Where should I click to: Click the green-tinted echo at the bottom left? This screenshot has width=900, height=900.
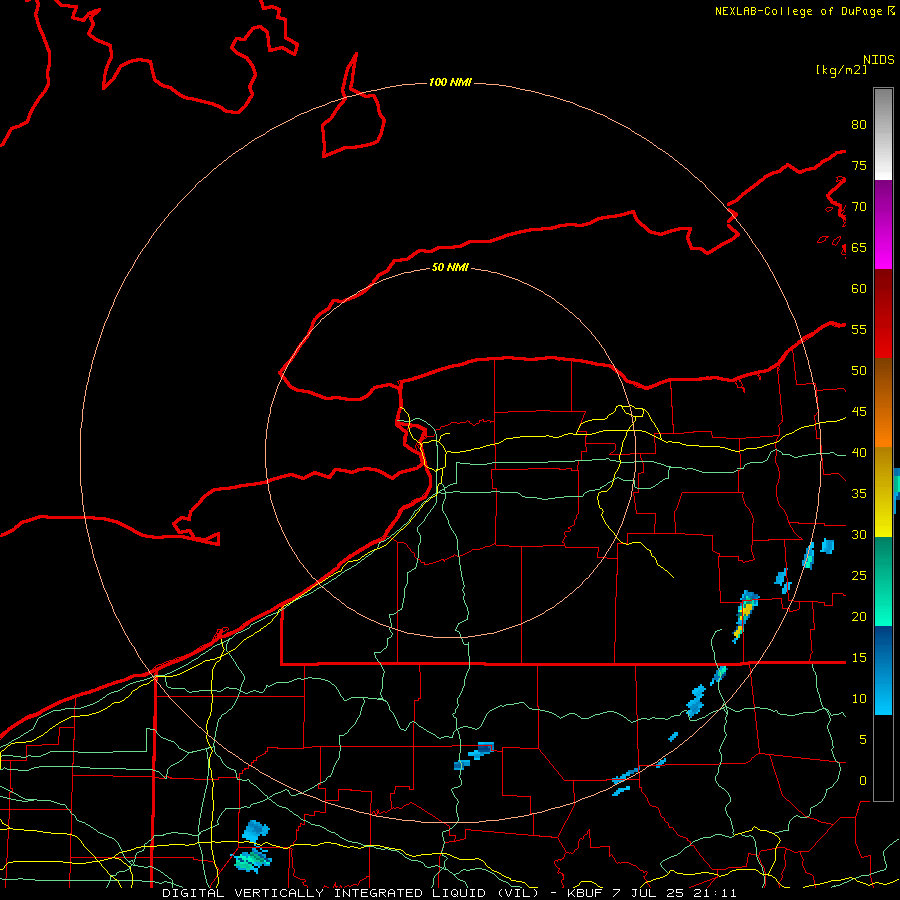point(251,860)
